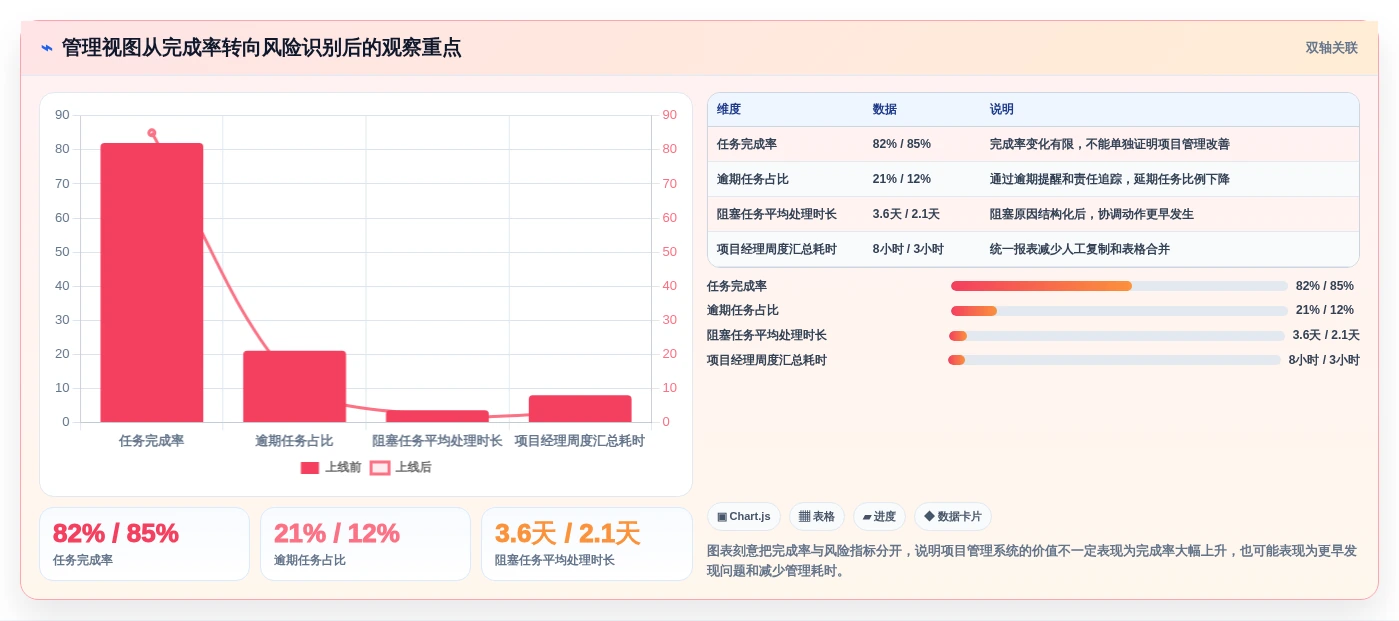Click the 3.6天 / 2.1天 data card
The image size is (1399, 621).
click(587, 544)
